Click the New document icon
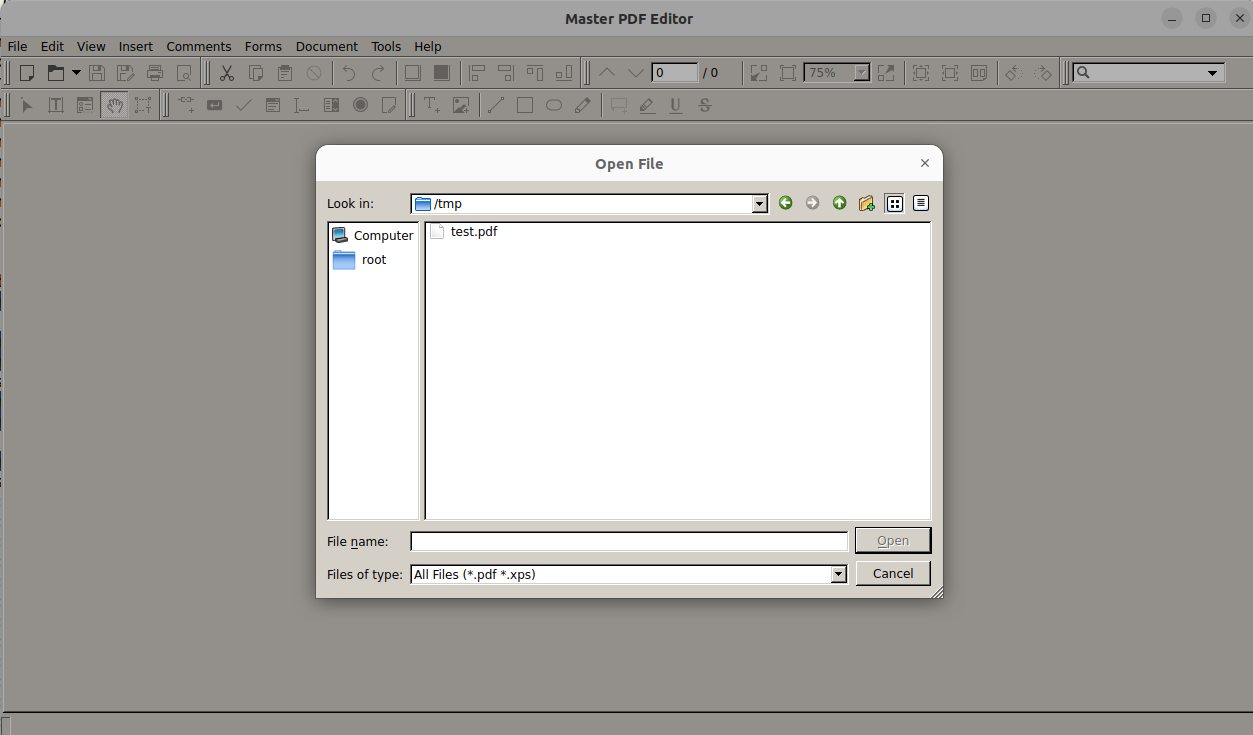 [27, 73]
